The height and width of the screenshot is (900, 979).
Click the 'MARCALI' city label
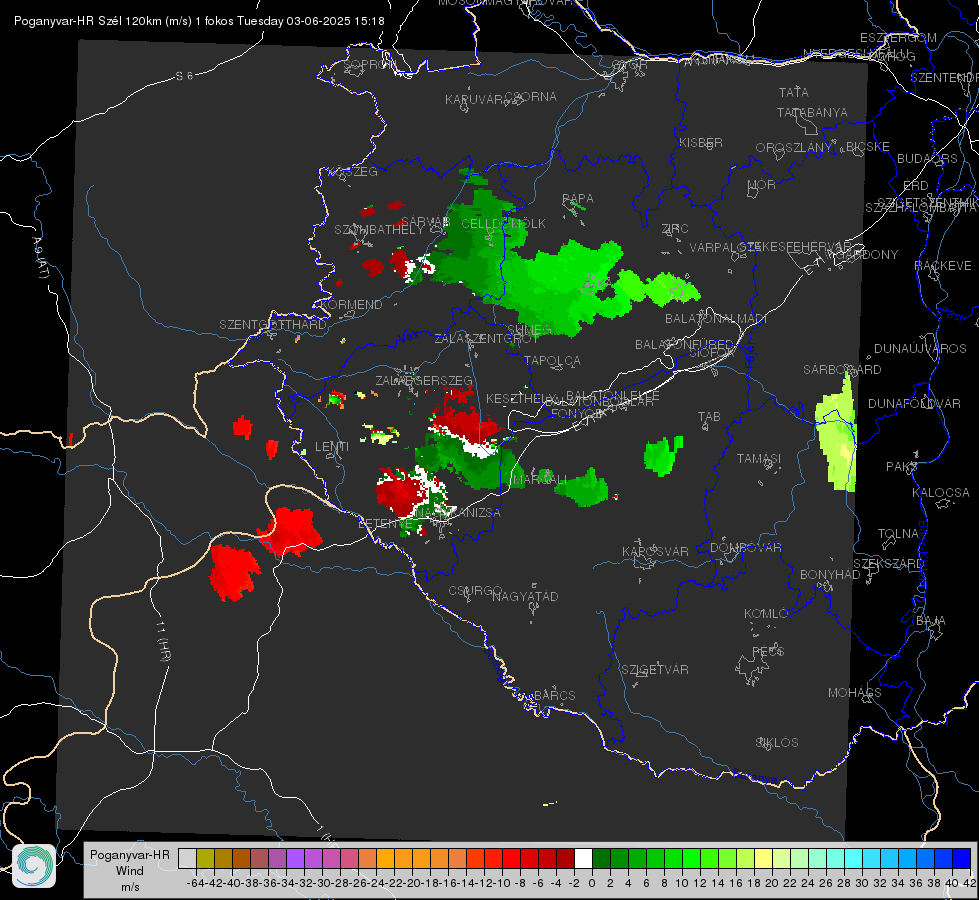pyautogui.click(x=539, y=479)
